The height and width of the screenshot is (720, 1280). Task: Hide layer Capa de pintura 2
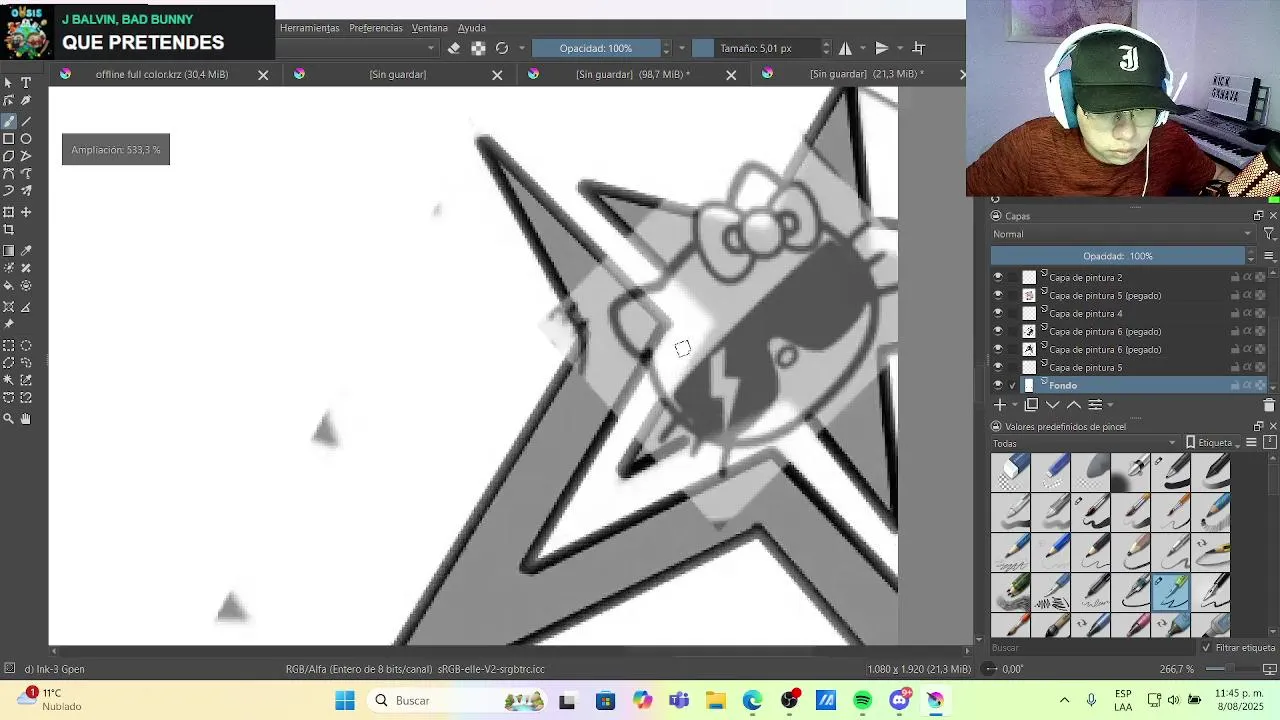(x=997, y=278)
